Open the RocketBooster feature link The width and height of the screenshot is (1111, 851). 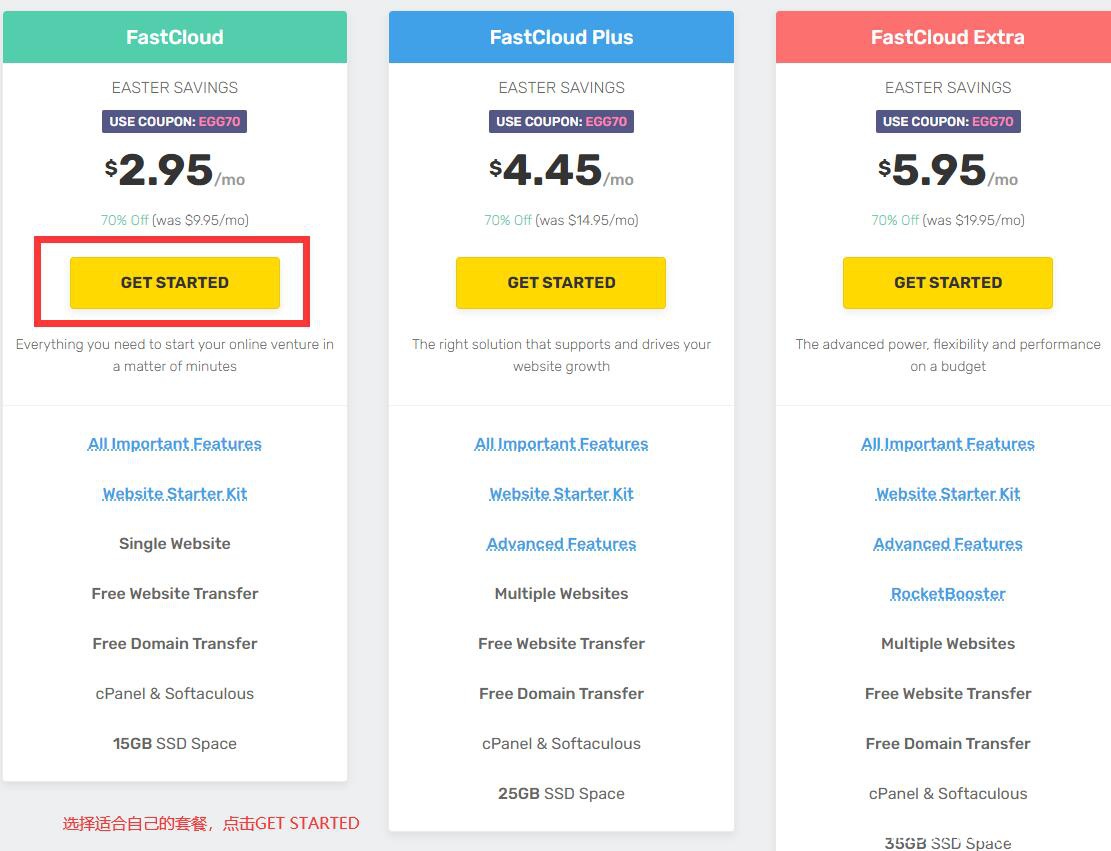(x=947, y=594)
